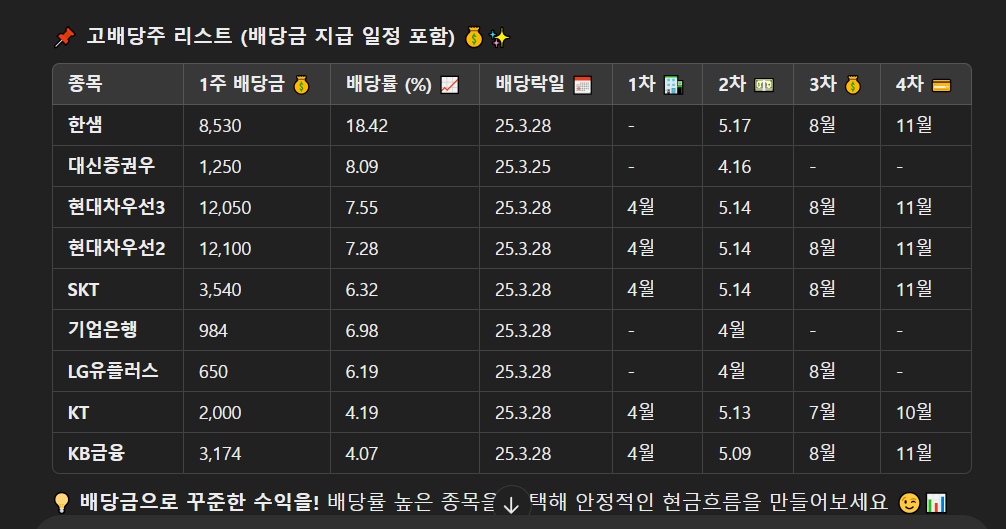Select the LG유플러스 stock name
Image resolution: width=1006 pixels, height=529 pixels.
pyautogui.click(x=113, y=371)
